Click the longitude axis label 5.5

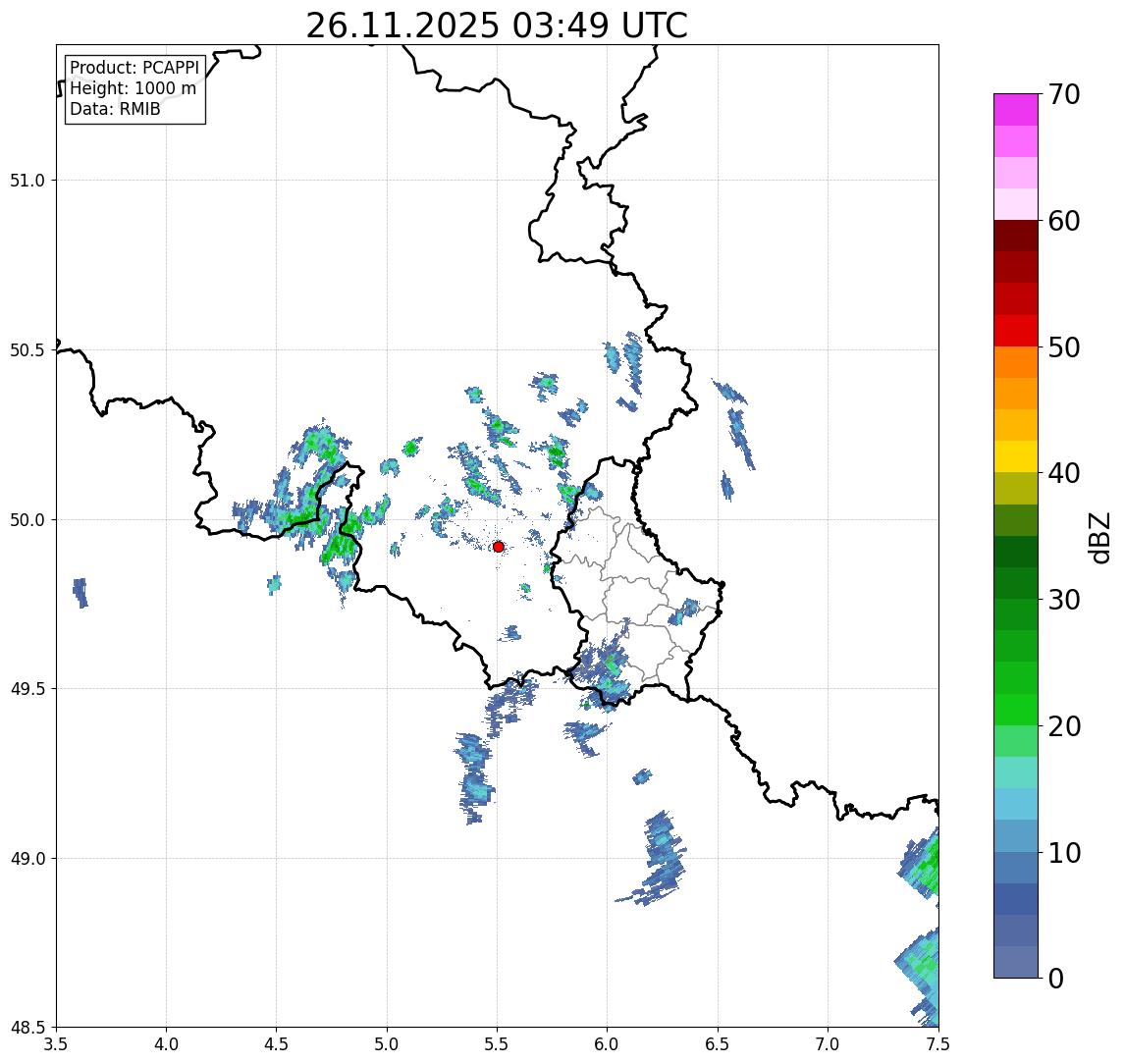498,1044
